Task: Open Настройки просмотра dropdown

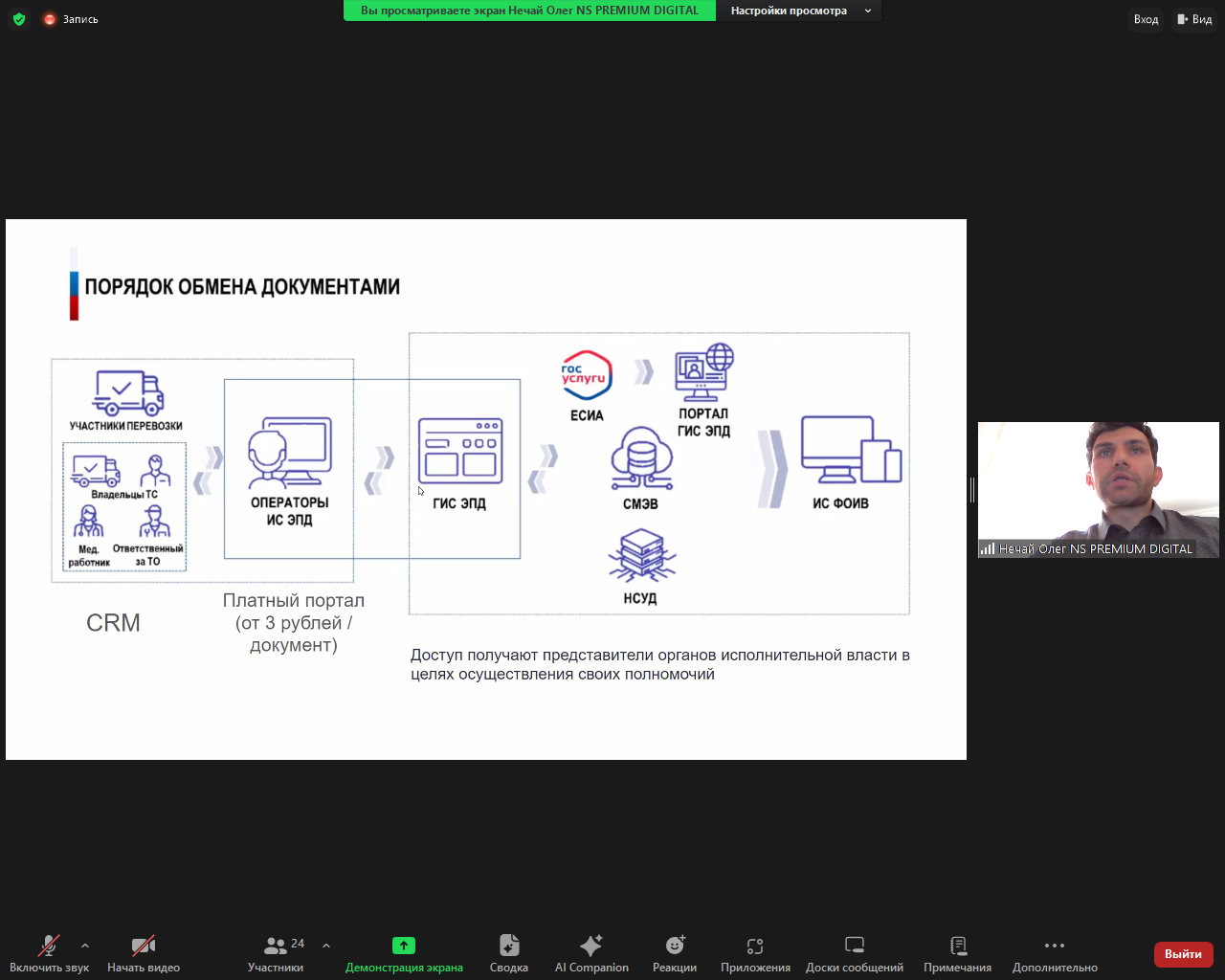Action: click(x=799, y=11)
